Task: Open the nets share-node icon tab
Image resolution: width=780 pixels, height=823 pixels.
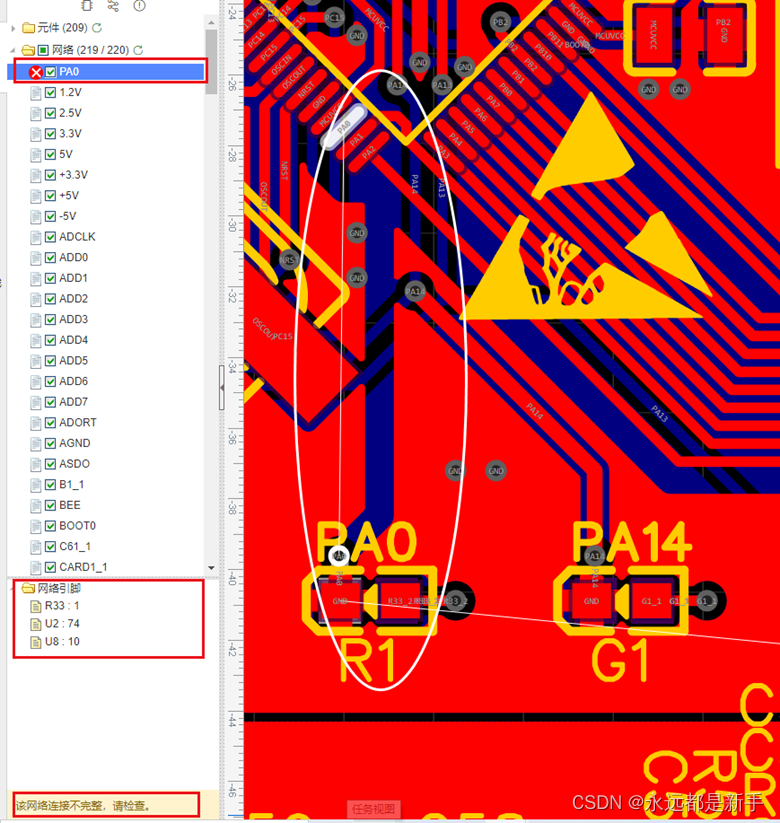Action: 113,5
